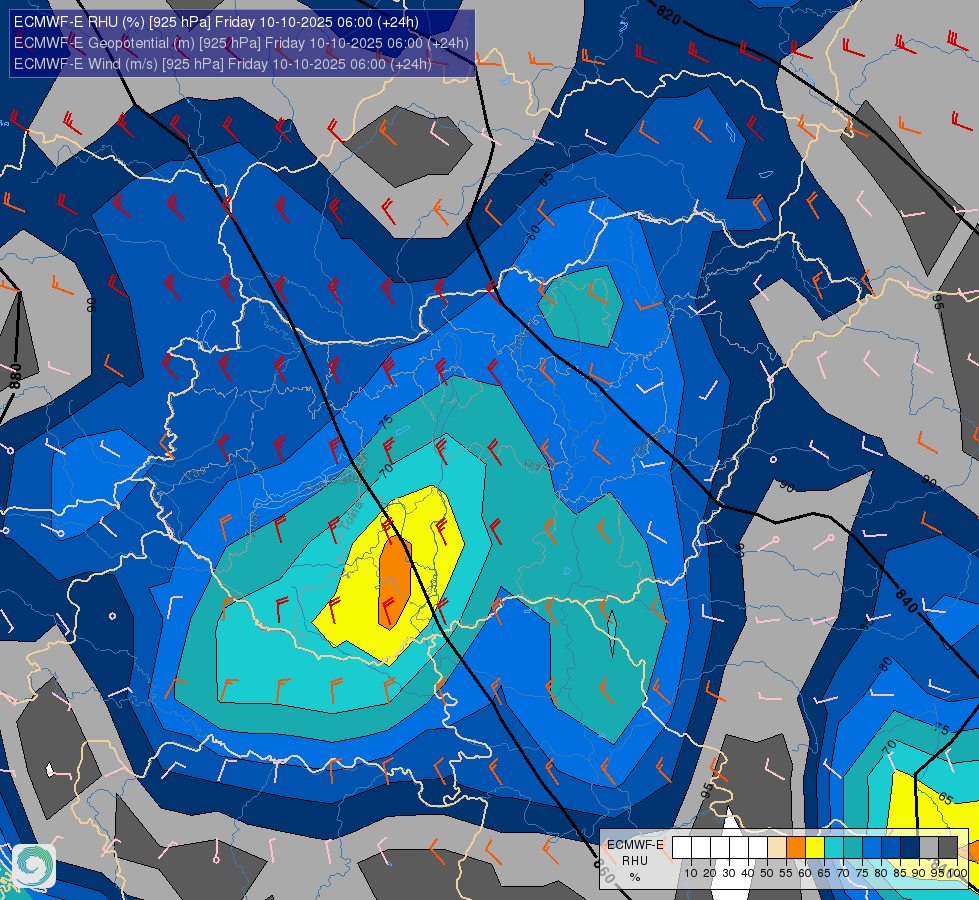Select the Geopotential (m) 925 hPa layer title
979x900 pixels.
241,43
